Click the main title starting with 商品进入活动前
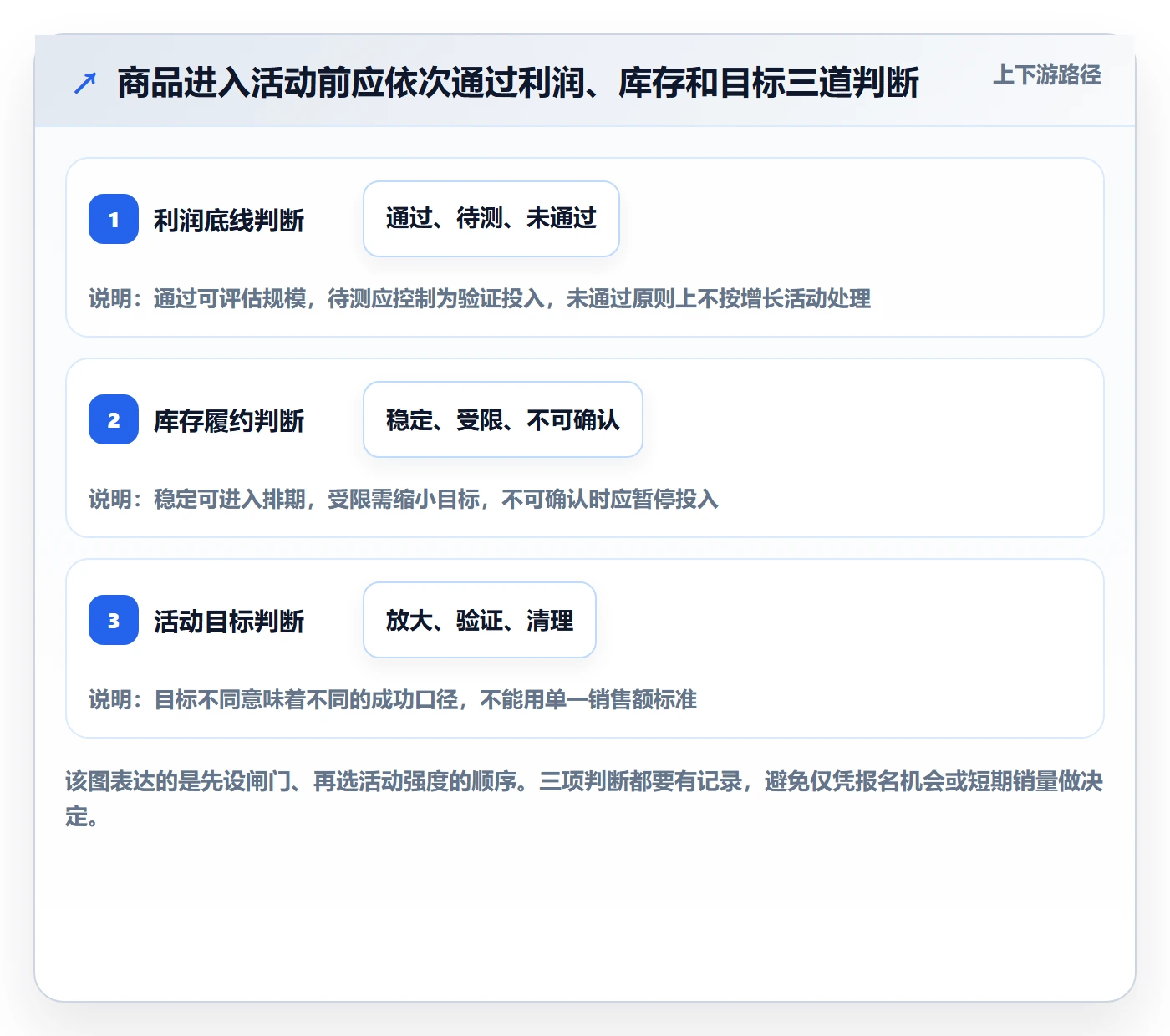This screenshot has height=1036, width=1170. pos(518,83)
